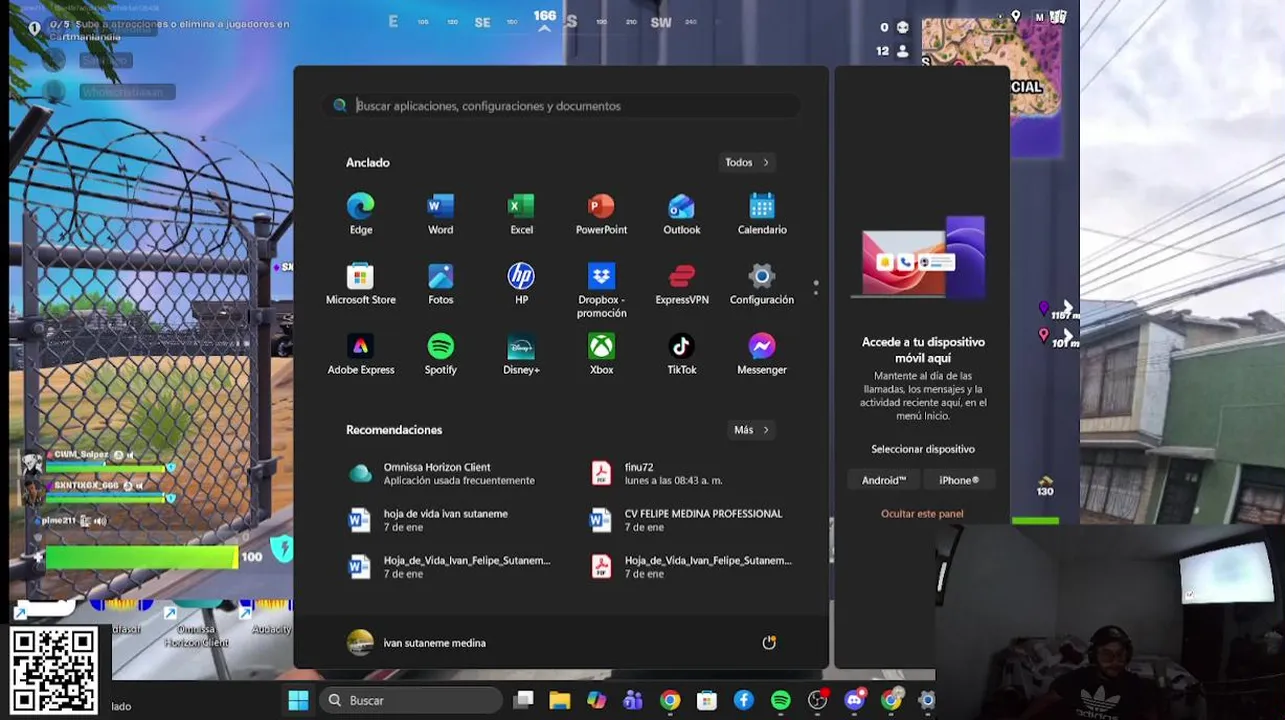Click the Start menu search field
Viewport: 1285px width, 720px height.
click(562, 105)
